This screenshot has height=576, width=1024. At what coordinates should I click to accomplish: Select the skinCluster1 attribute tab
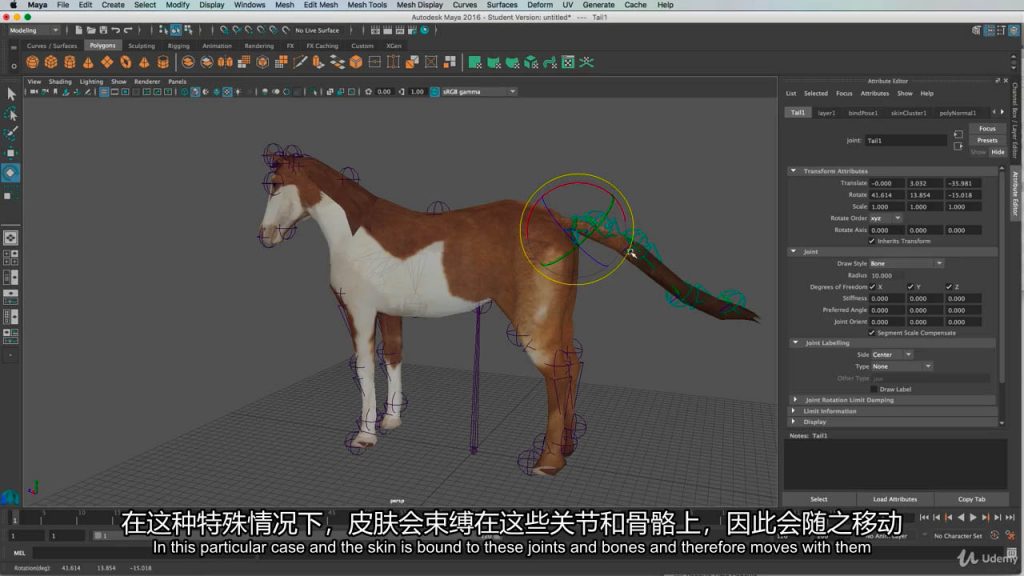[908, 113]
